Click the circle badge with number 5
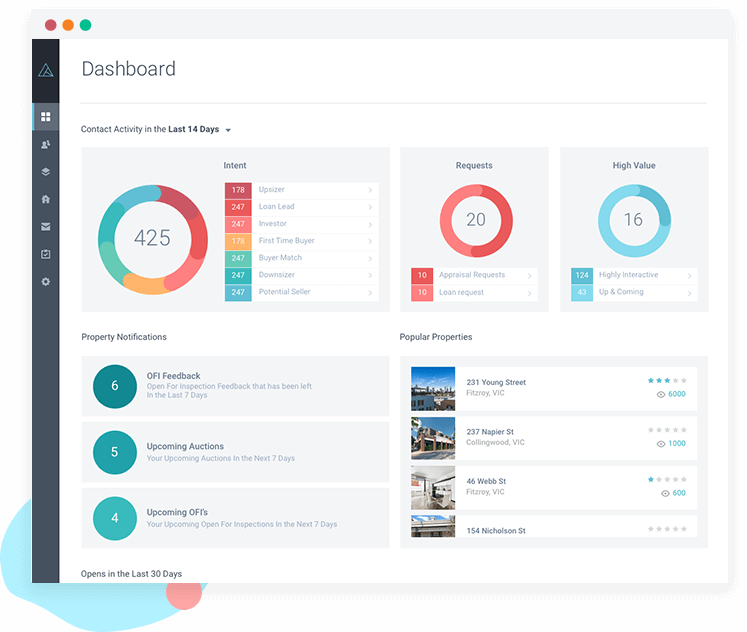 pos(115,452)
